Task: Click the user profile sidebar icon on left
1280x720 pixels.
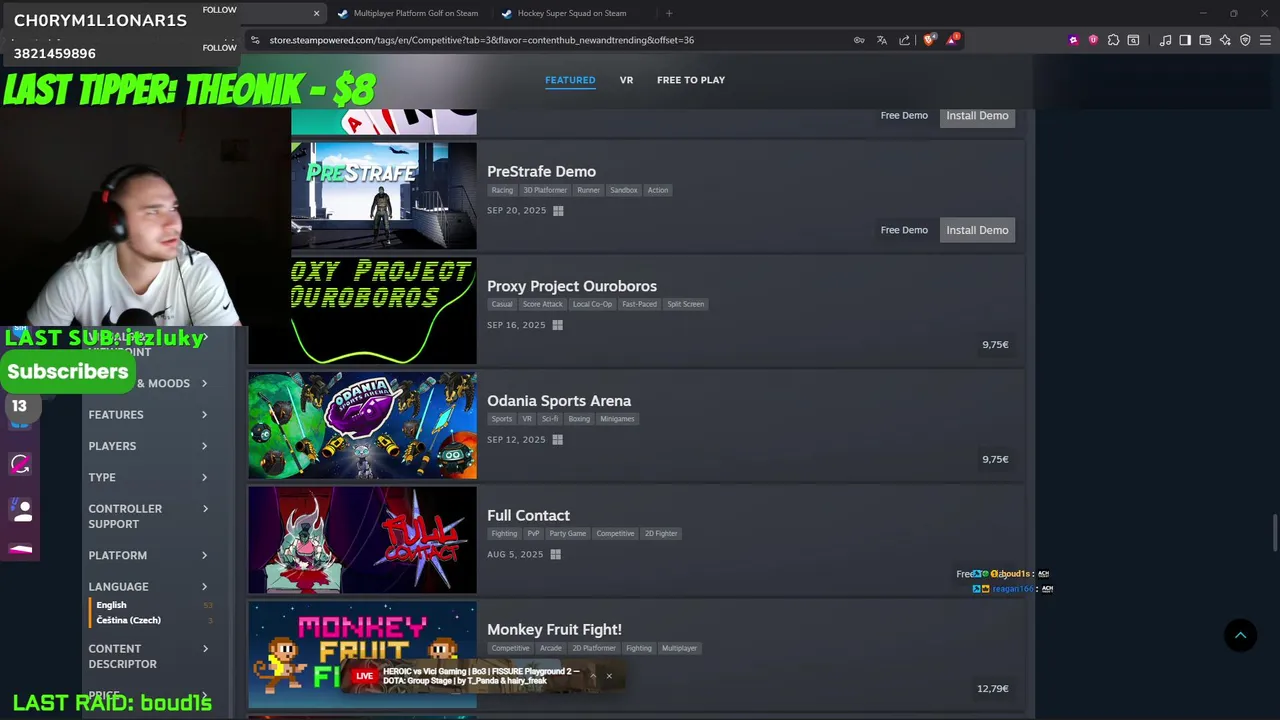Action: 22,510
